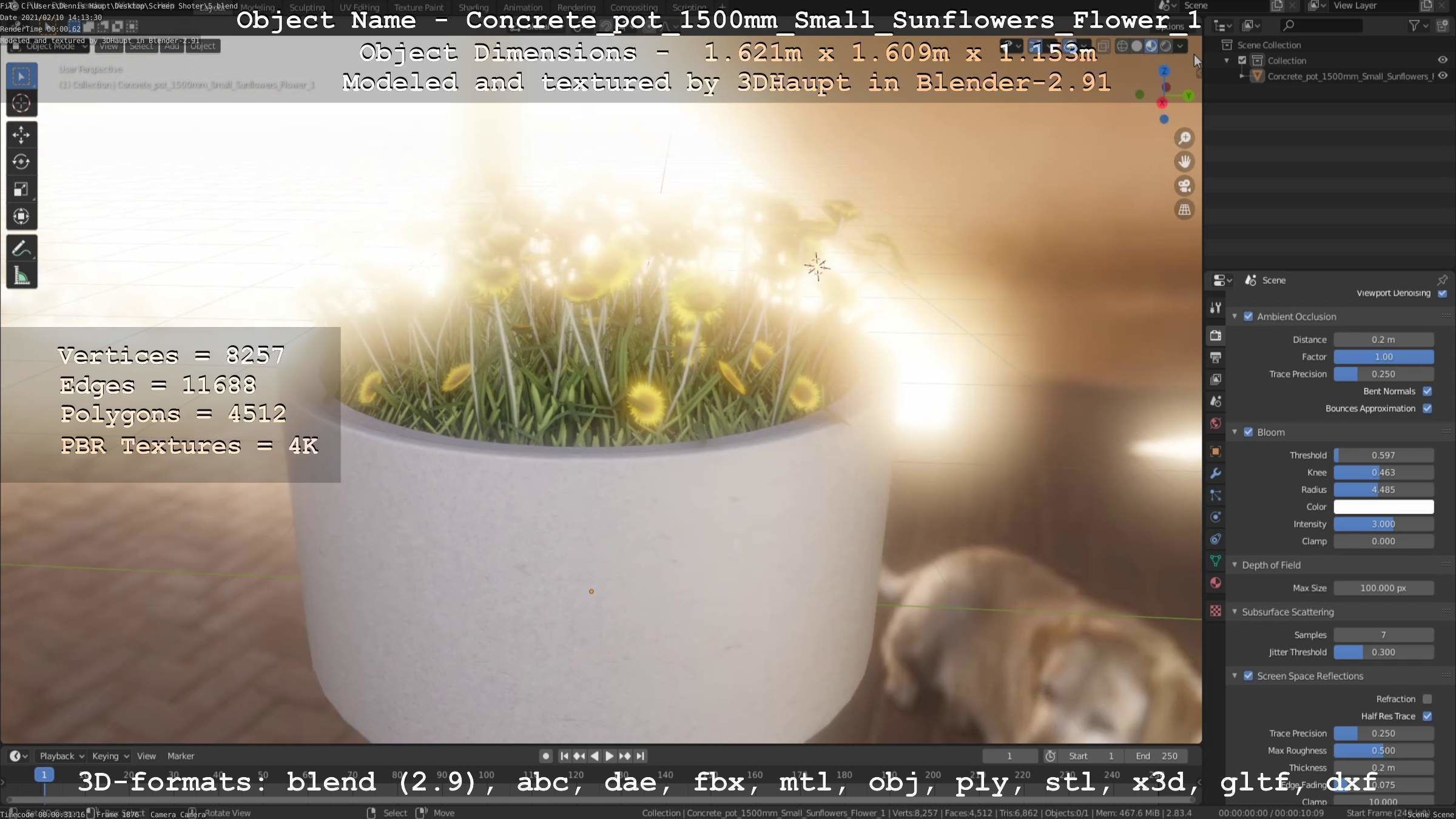Collapse the Subsurface Scattering panel
The image size is (1456, 819).
[x=1235, y=612]
